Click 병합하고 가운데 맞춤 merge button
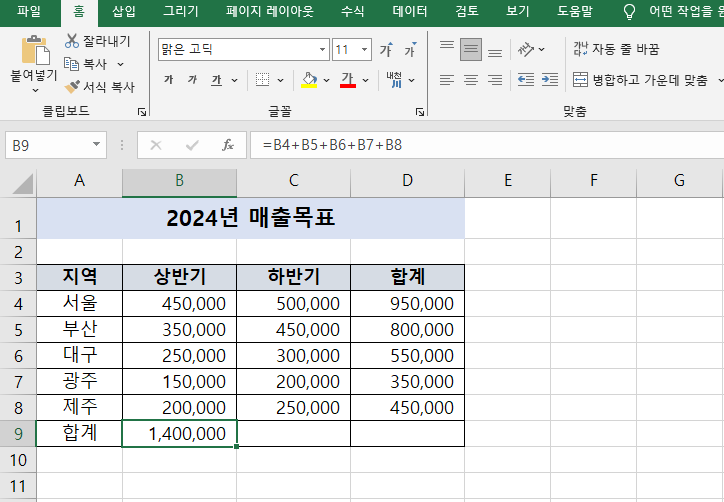Viewport: 724px width, 502px height. [x=640, y=80]
